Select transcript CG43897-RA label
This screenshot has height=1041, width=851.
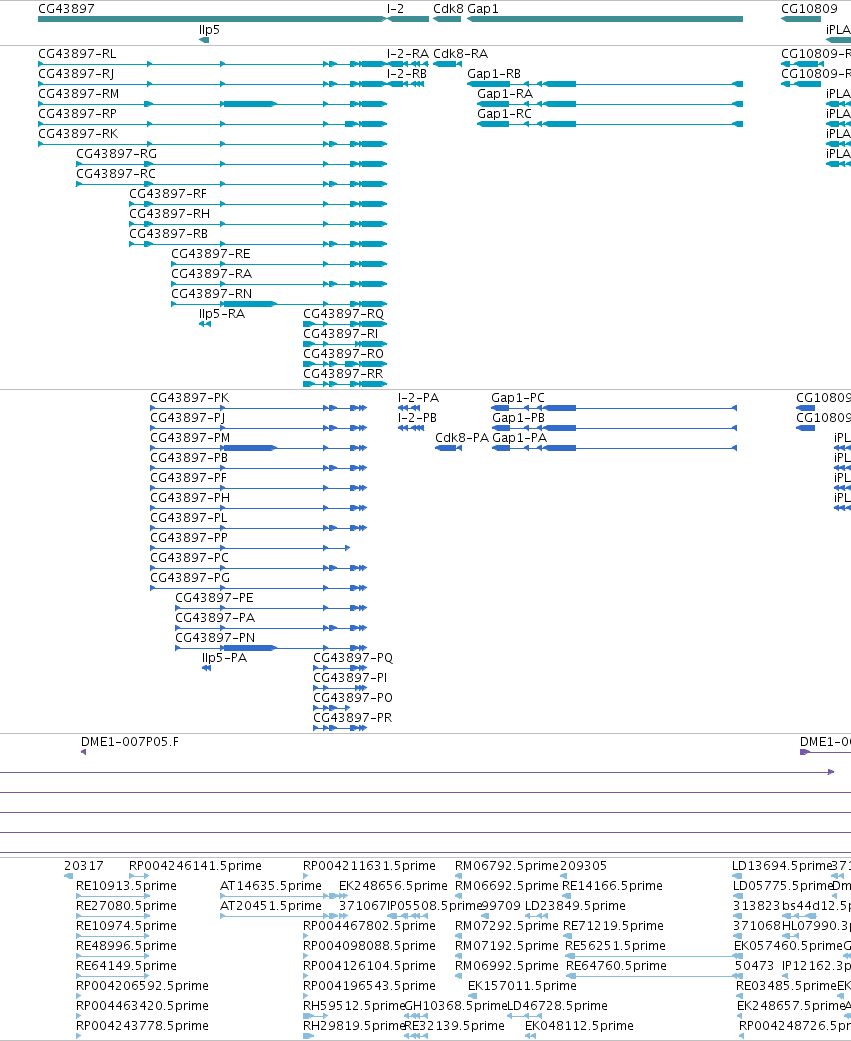point(212,274)
